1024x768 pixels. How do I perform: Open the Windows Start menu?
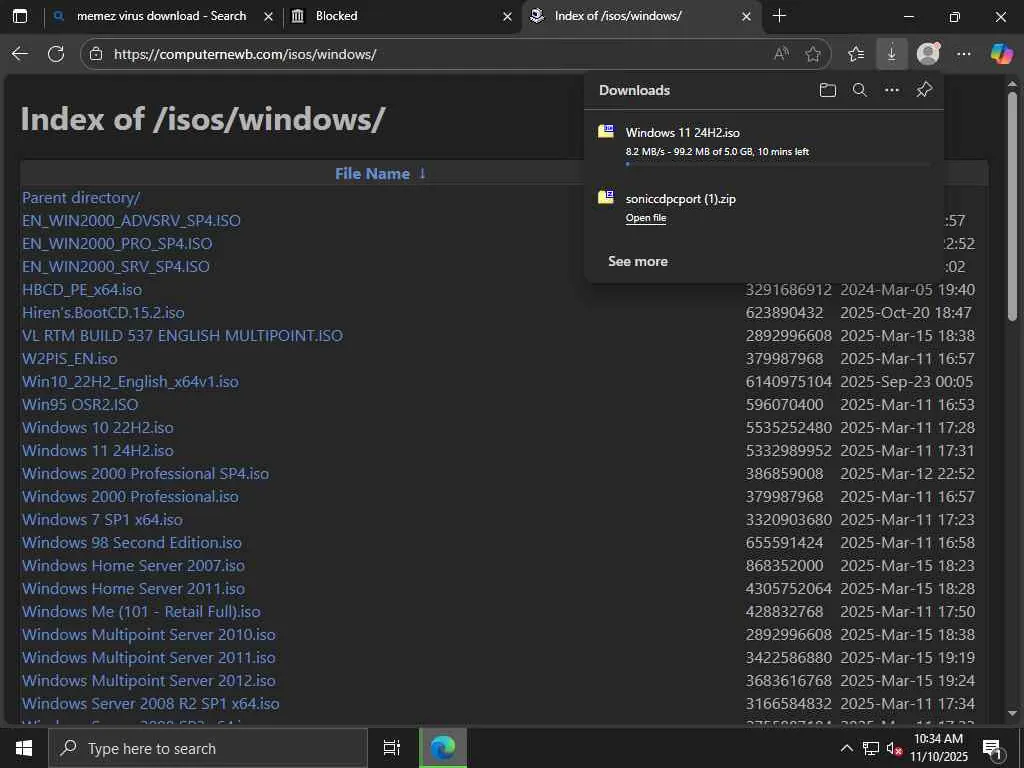(24, 748)
